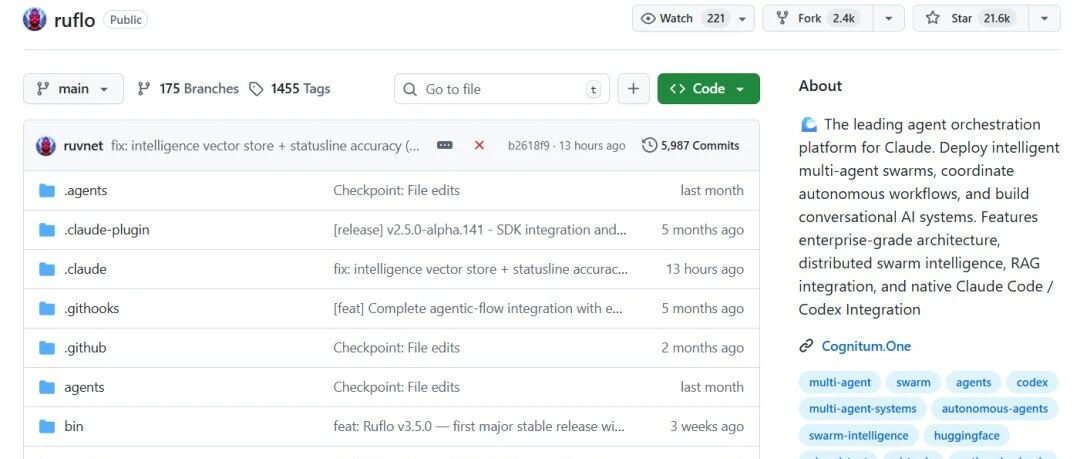The height and width of the screenshot is (459, 1080).
Task: Click the .claude-plugin folder icon
Action: click(x=47, y=230)
